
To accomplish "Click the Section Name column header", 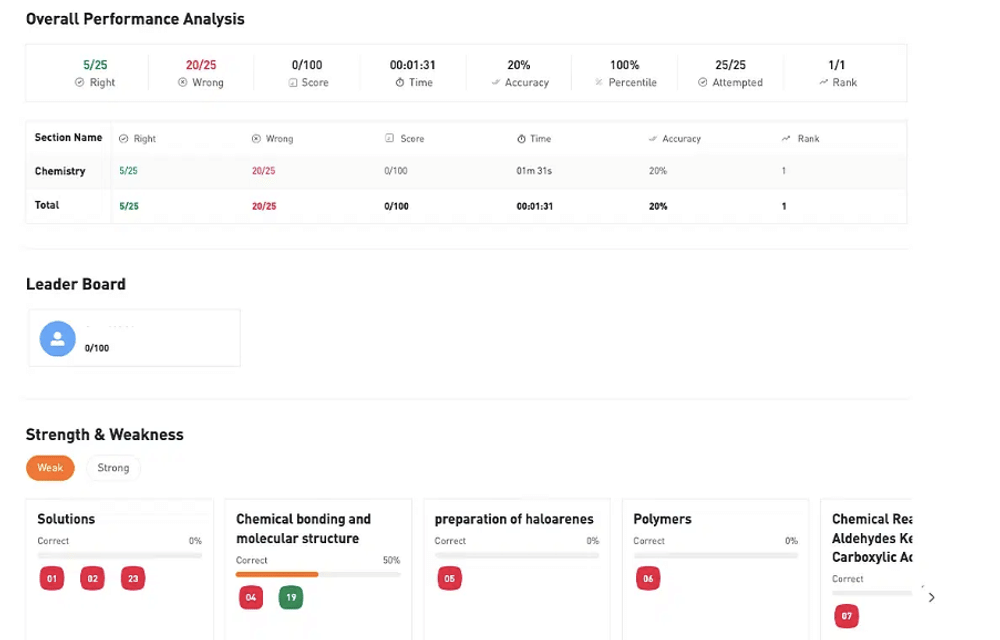I will point(68,138).
